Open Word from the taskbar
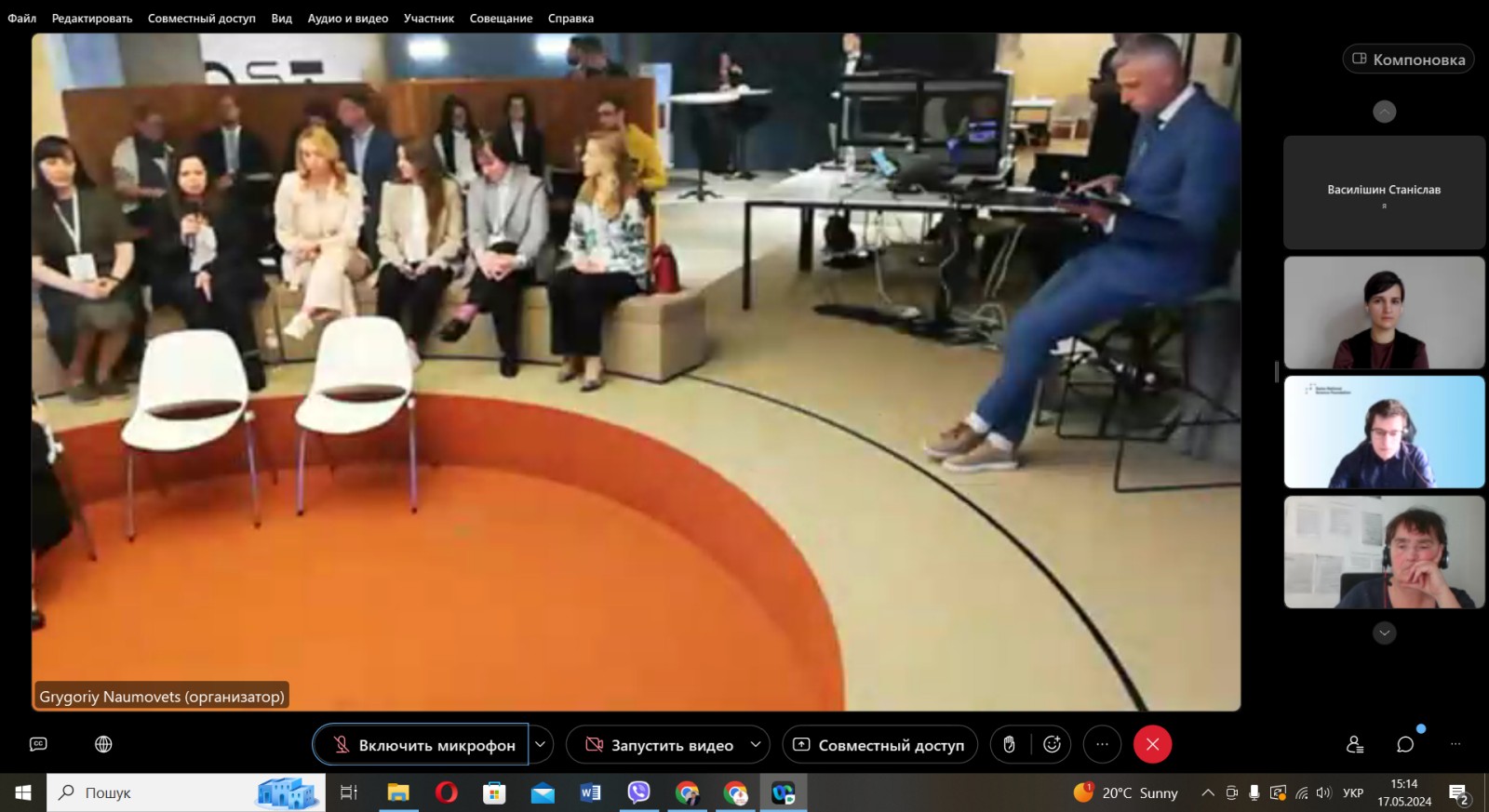Image resolution: width=1489 pixels, height=812 pixels. click(x=591, y=792)
